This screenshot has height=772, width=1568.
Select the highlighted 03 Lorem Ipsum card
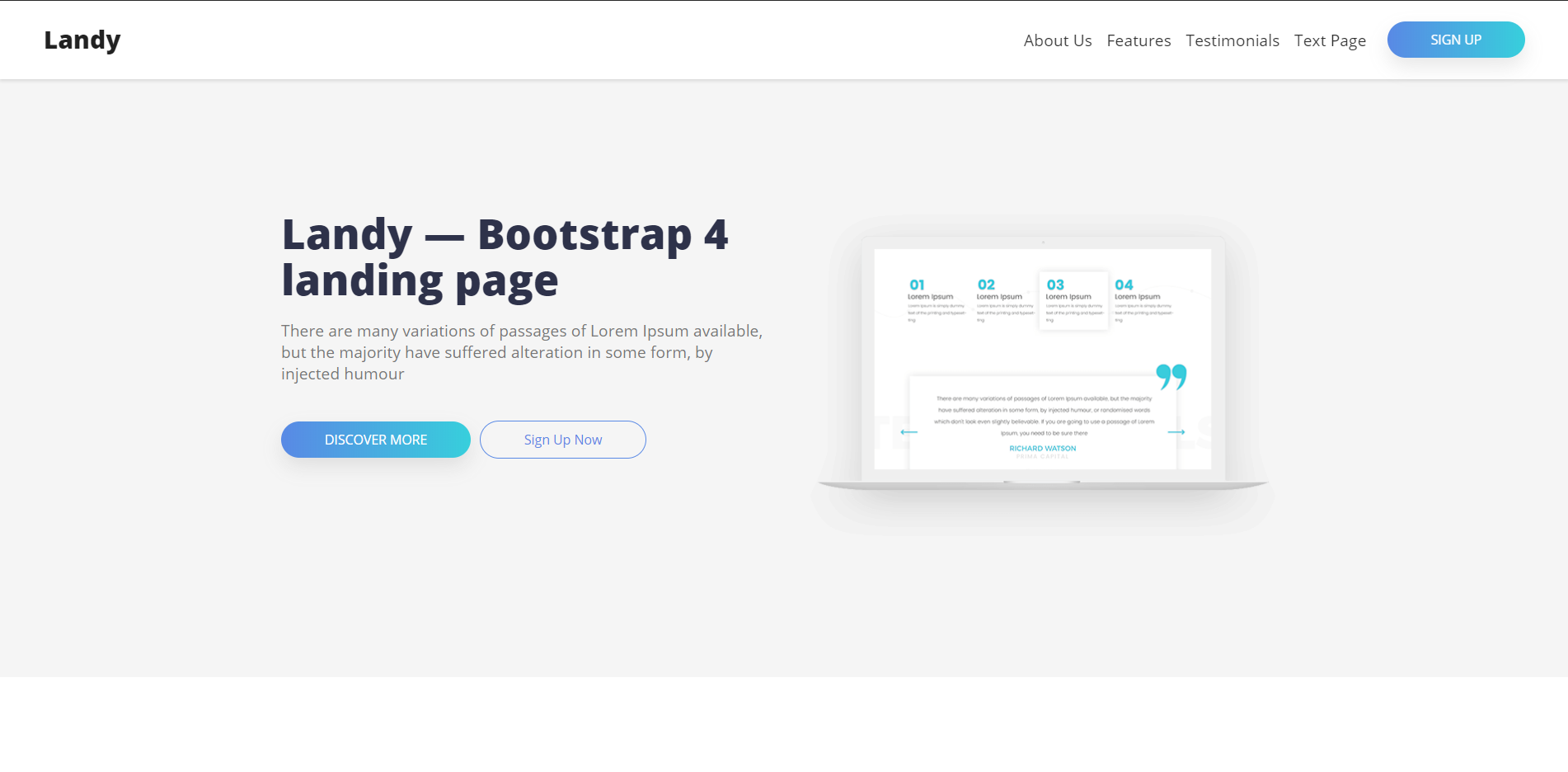(x=1072, y=300)
